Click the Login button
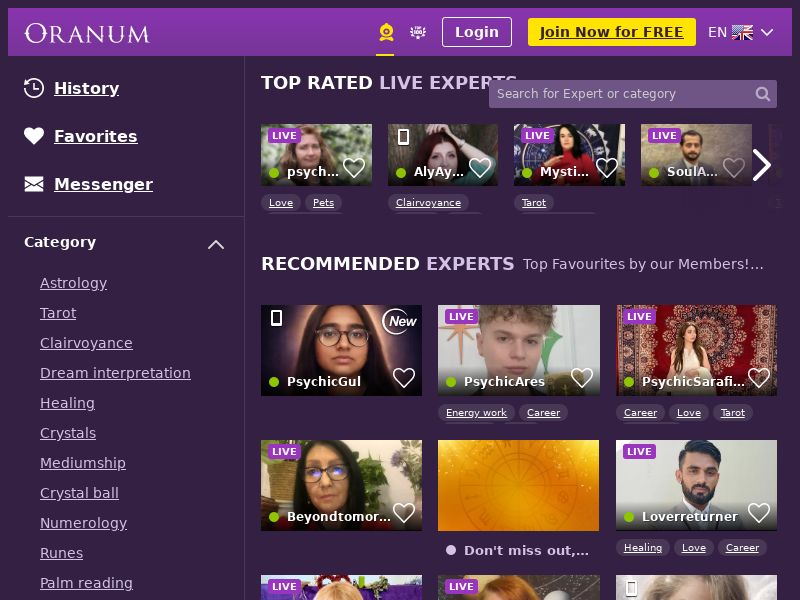The height and width of the screenshot is (600, 800). pyautogui.click(x=477, y=32)
